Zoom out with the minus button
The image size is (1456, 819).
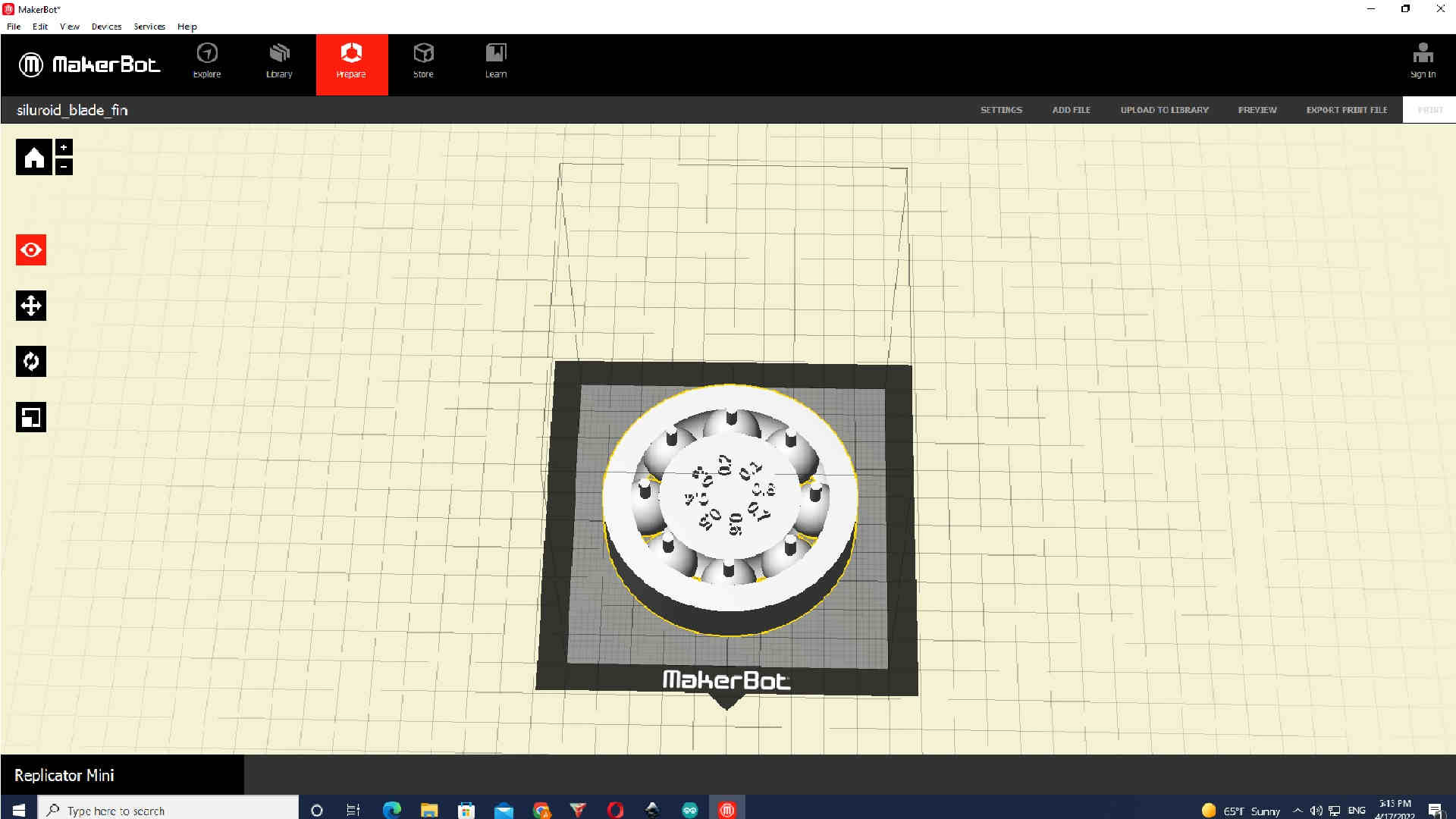tap(64, 166)
